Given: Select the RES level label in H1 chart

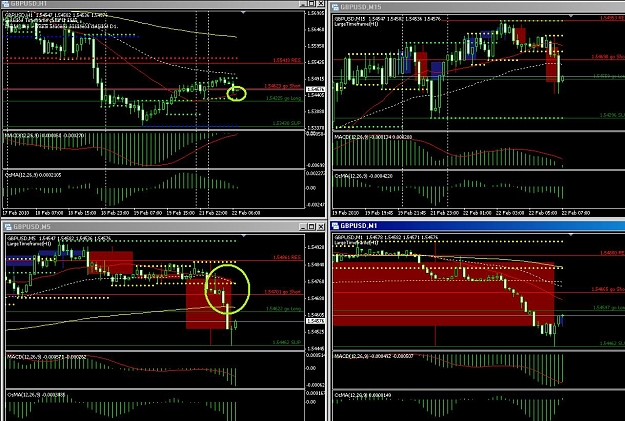Looking at the screenshot, I should [x=287, y=60].
